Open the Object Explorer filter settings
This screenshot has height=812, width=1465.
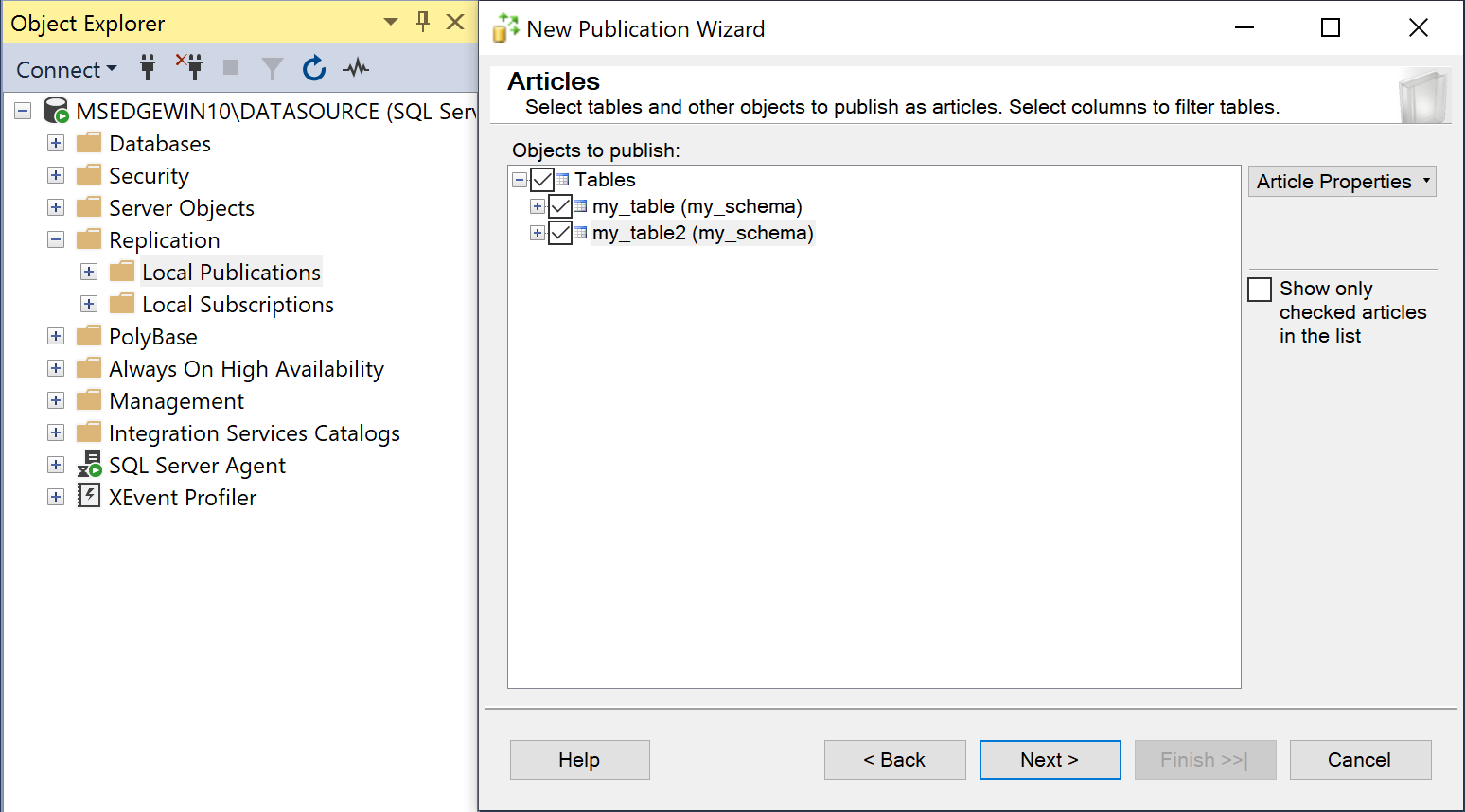[x=272, y=67]
